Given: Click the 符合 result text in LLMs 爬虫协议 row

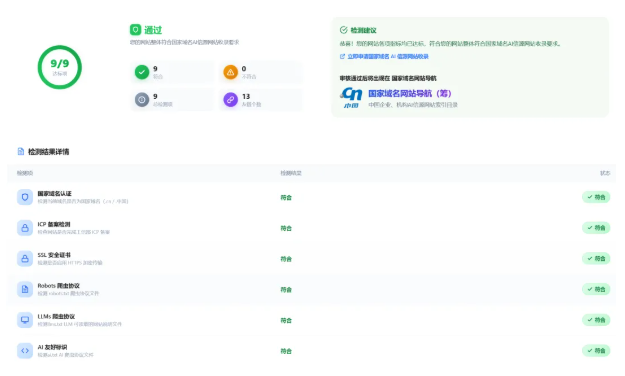Looking at the screenshot, I should coord(286,320).
